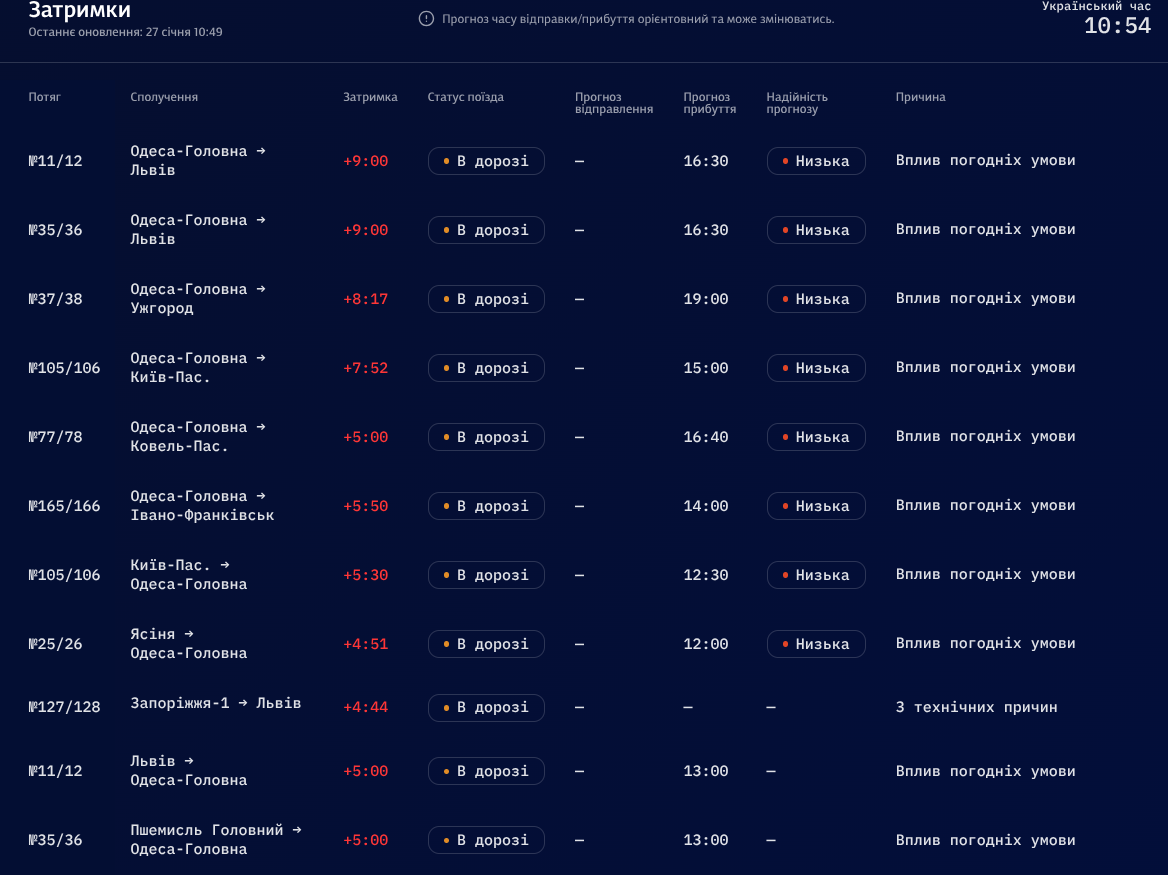The height and width of the screenshot is (875, 1168).
Task: Click the 'Потяг' column header
Action: 45,97
